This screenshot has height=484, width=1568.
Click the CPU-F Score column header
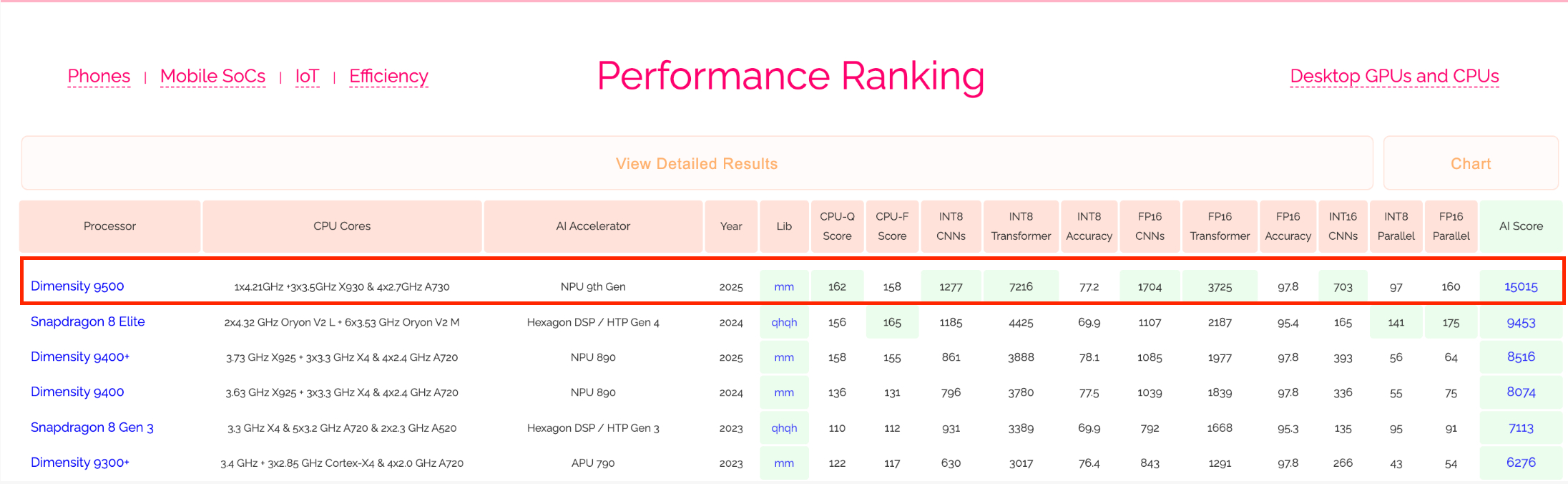coord(892,226)
